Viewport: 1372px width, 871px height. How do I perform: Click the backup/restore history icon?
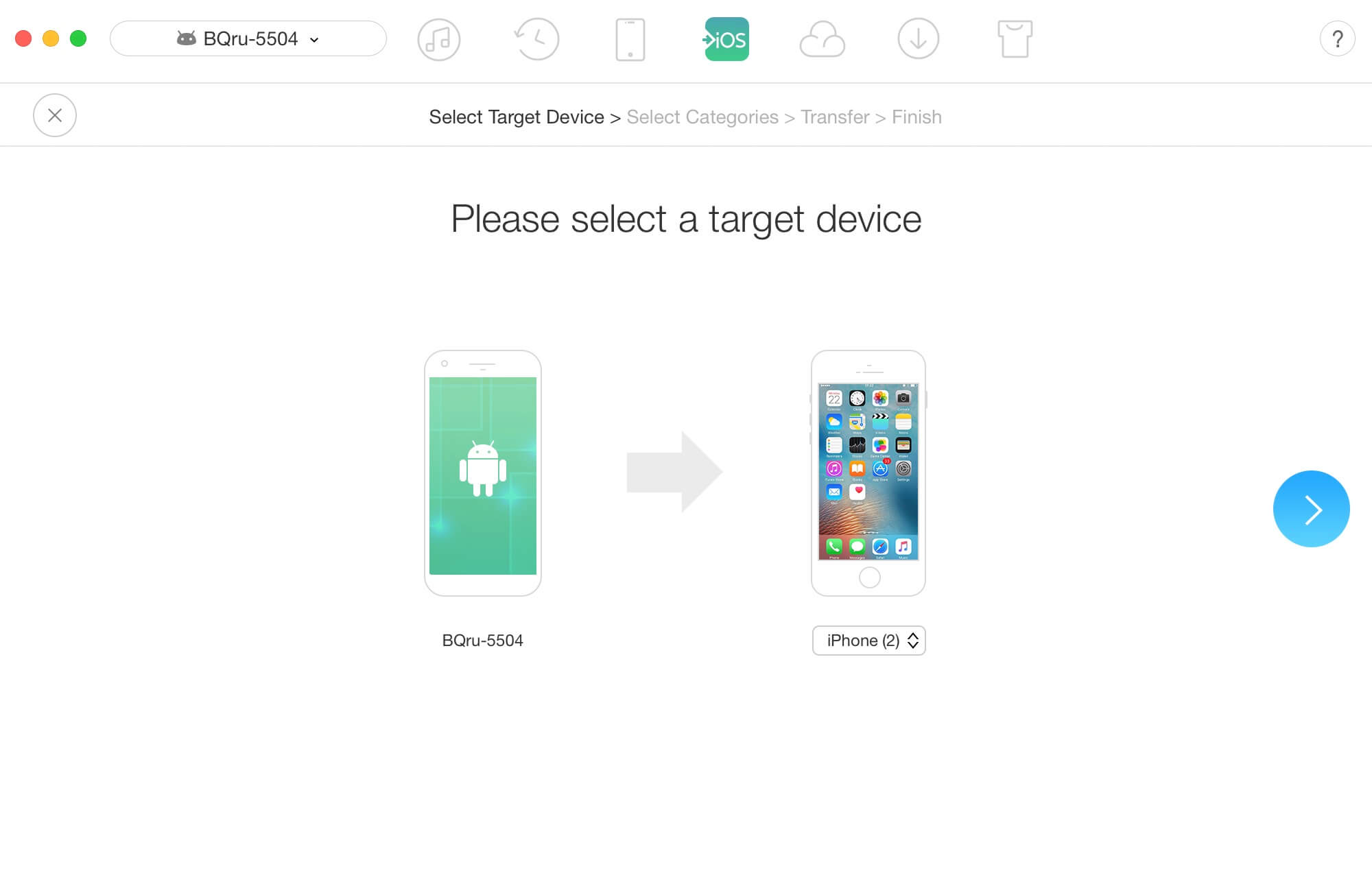(x=535, y=39)
